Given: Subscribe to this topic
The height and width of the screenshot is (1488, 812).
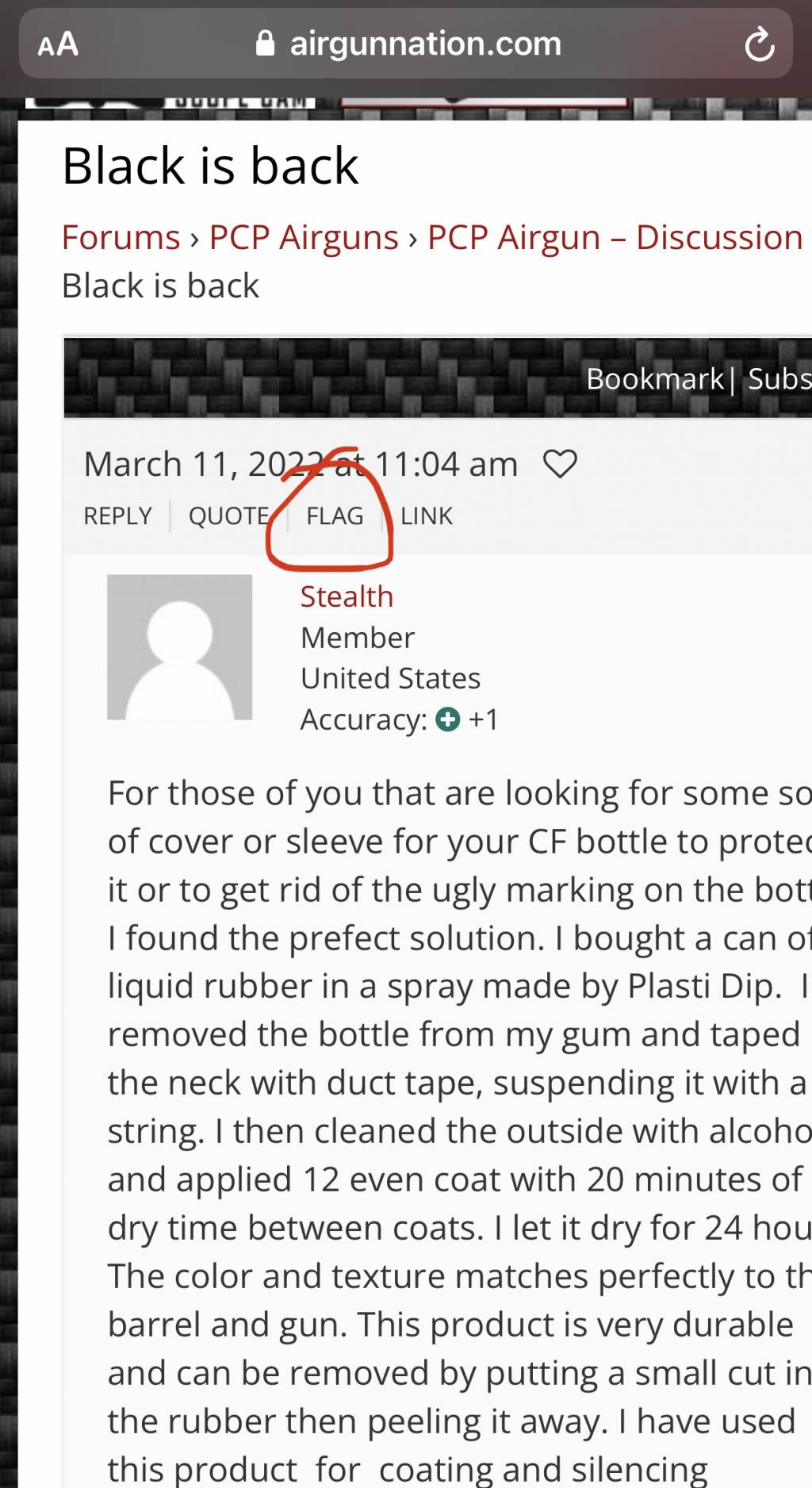Looking at the screenshot, I should pos(779,379).
